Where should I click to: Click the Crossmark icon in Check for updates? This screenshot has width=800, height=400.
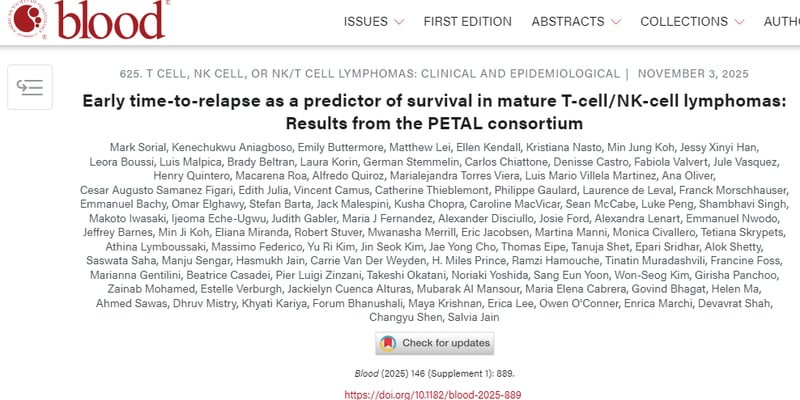pyautogui.click(x=387, y=344)
